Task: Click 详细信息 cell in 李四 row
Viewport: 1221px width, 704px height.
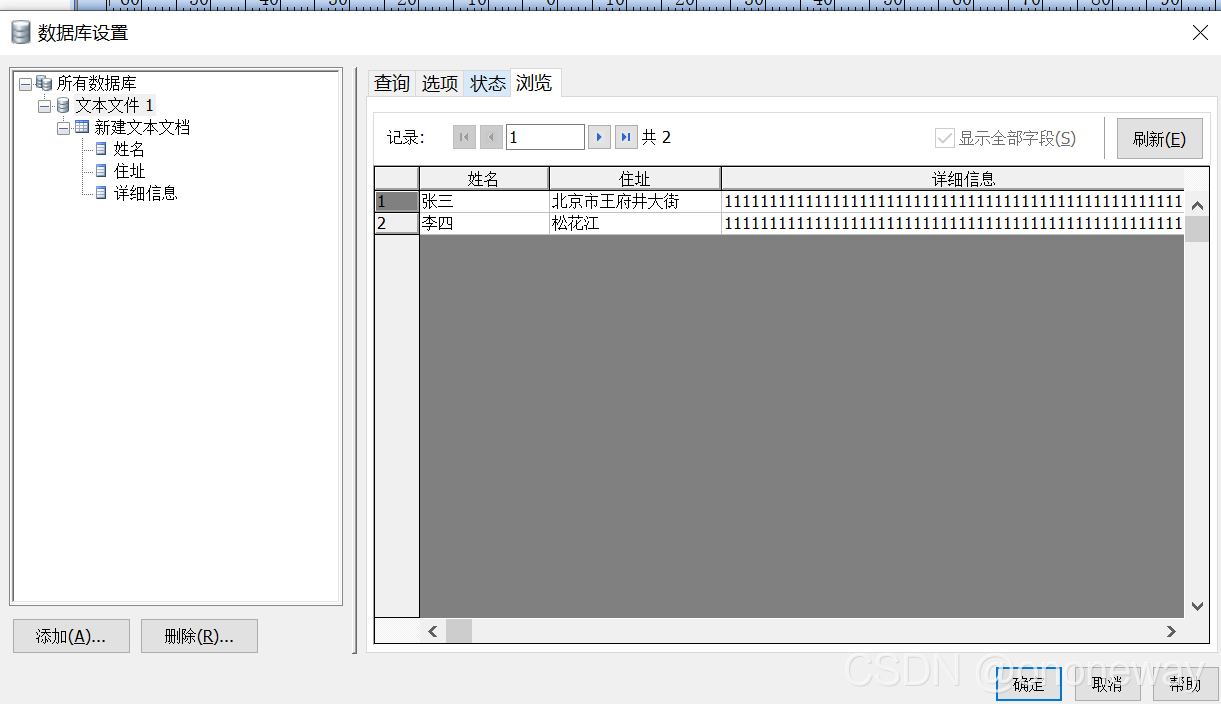Action: pyautogui.click(x=953, y=224)
